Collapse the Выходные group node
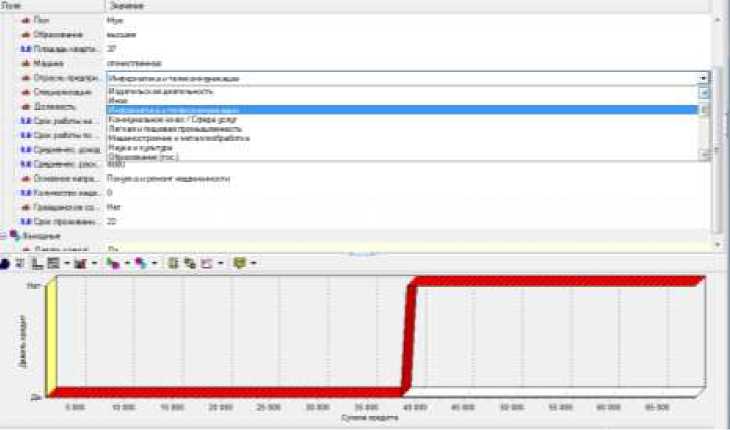 click(3, 236)
